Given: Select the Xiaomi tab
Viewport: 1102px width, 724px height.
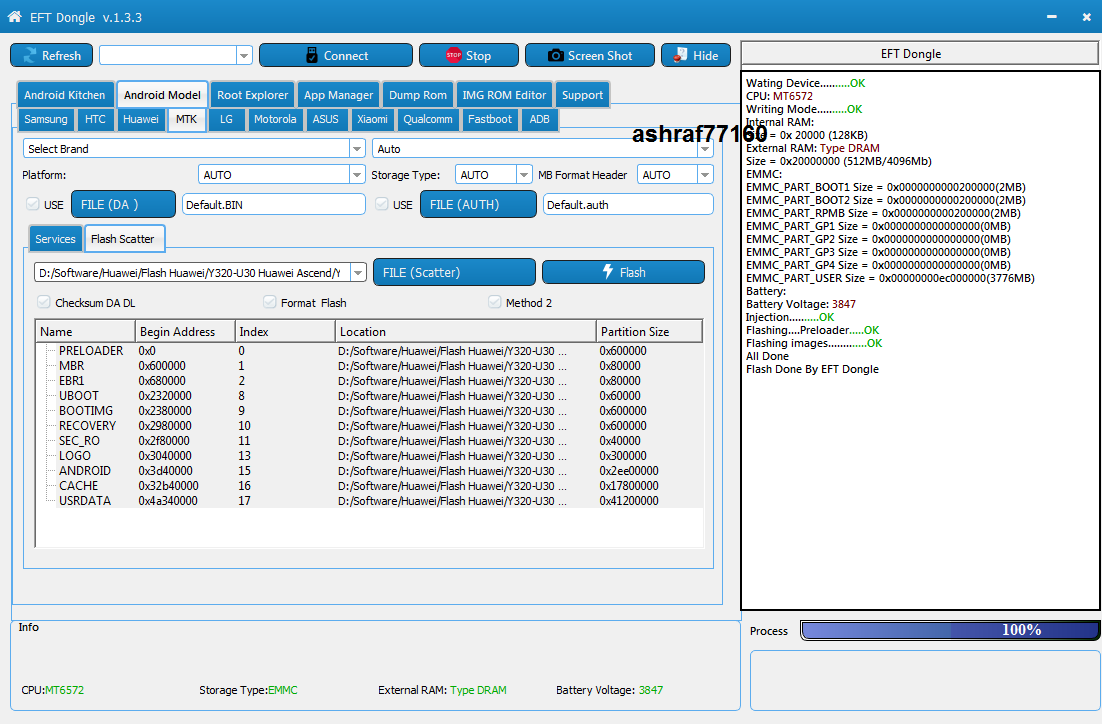Looking at the screenshot, I should [372, 119].
